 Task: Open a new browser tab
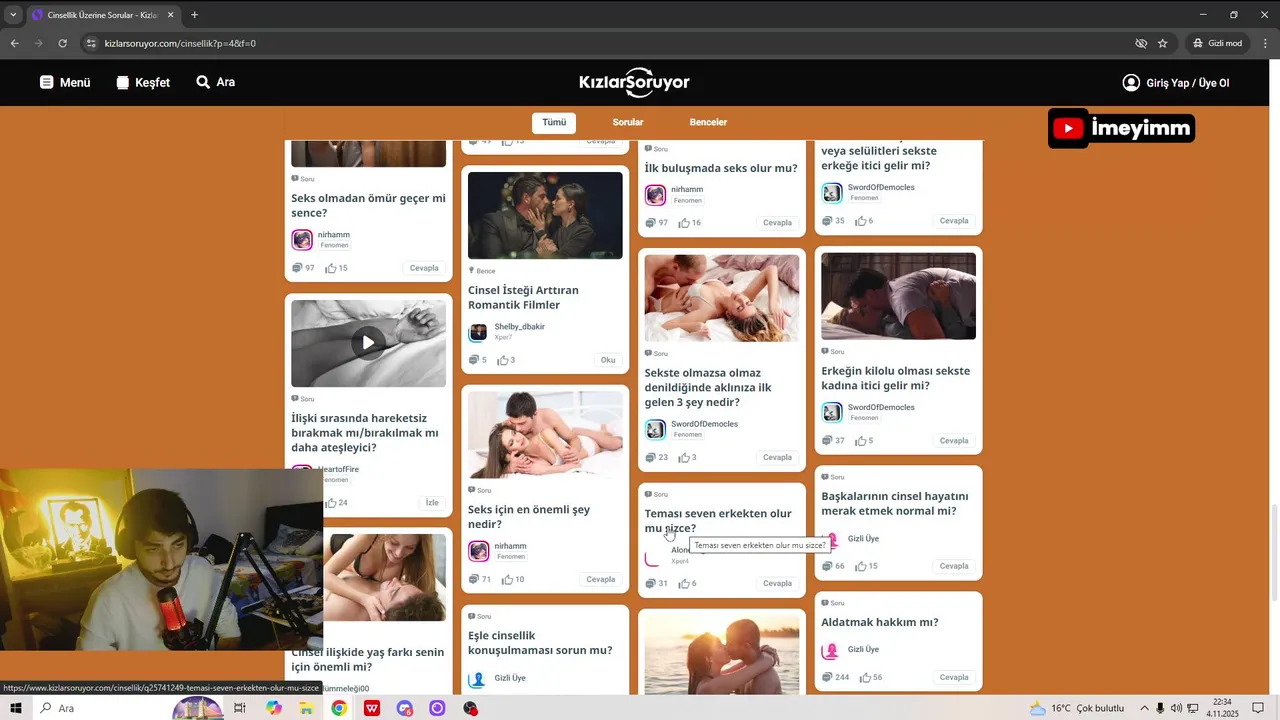(194, 15)
